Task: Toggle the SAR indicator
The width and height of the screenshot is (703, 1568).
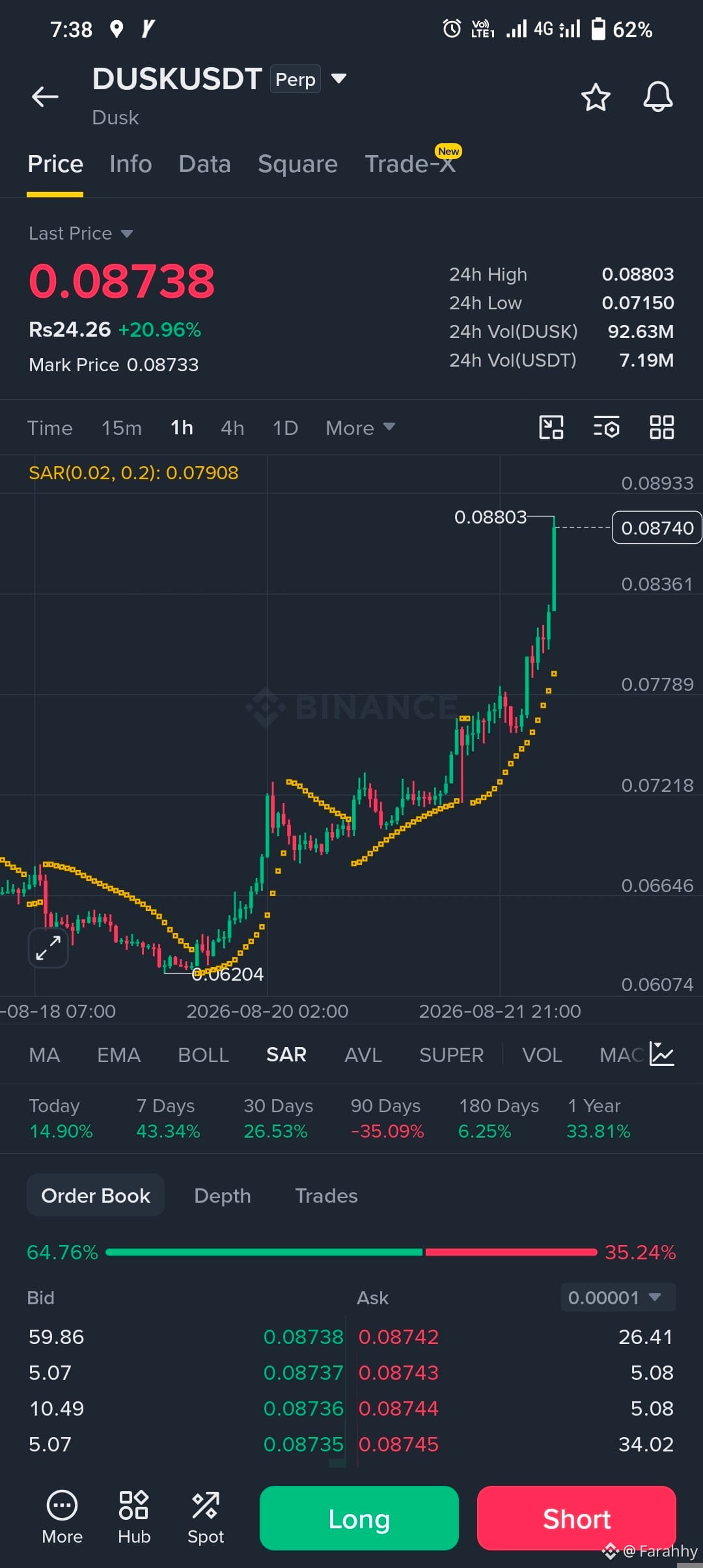Action: [286, 1055]
